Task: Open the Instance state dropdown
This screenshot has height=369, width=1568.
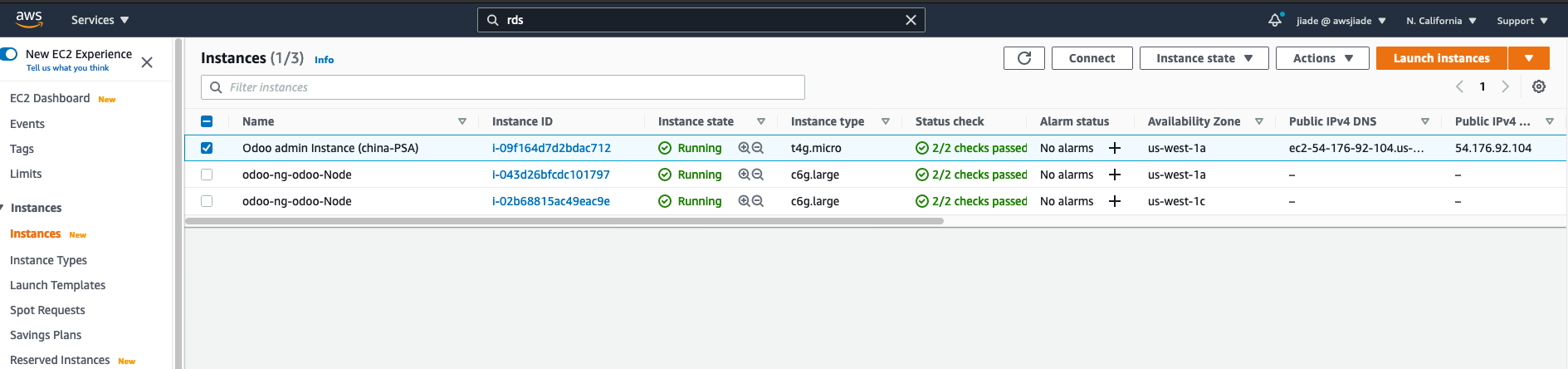Action: pyautogui.click(x=1204, y=58)
